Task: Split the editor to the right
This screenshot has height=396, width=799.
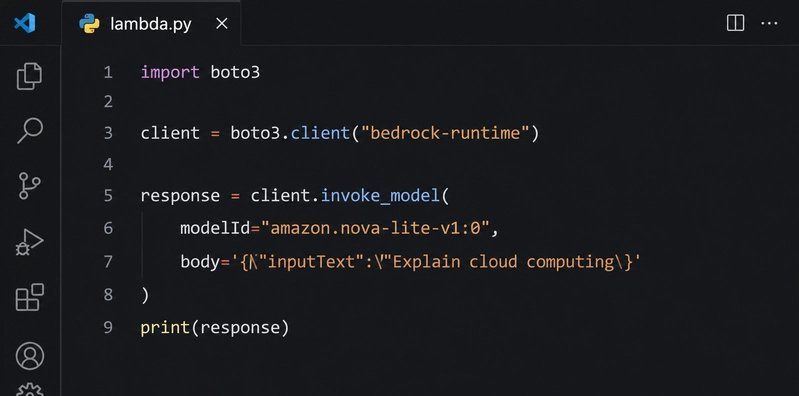Action: tap(735, 23)
